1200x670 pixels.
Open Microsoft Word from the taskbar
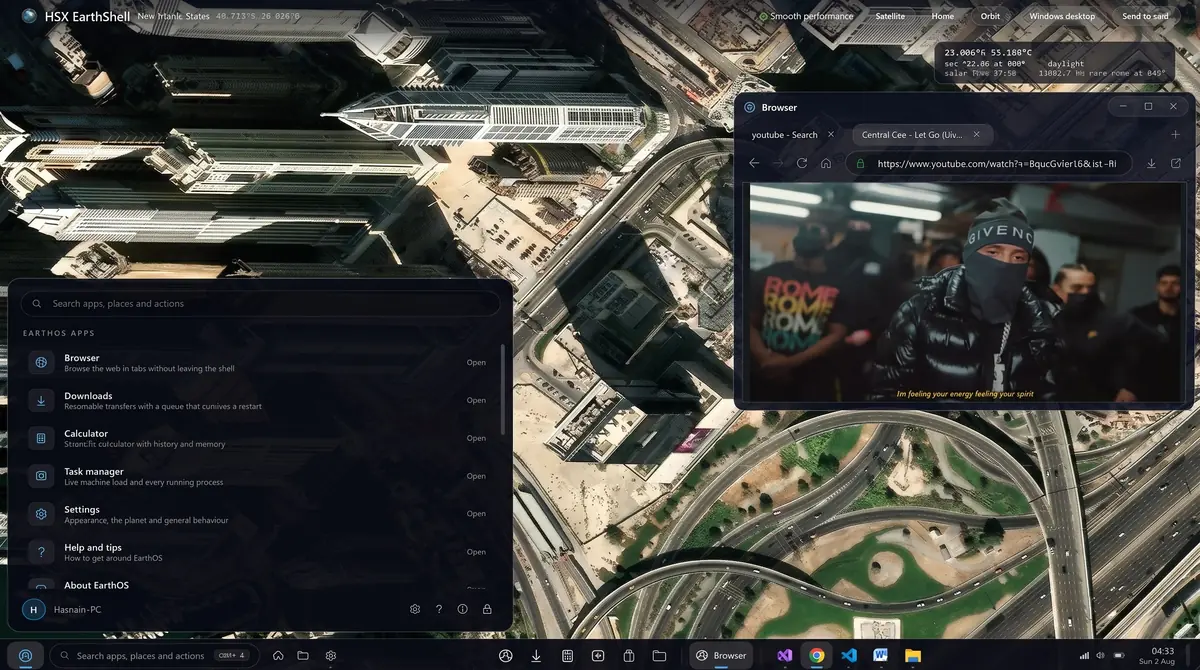[881, 656]
